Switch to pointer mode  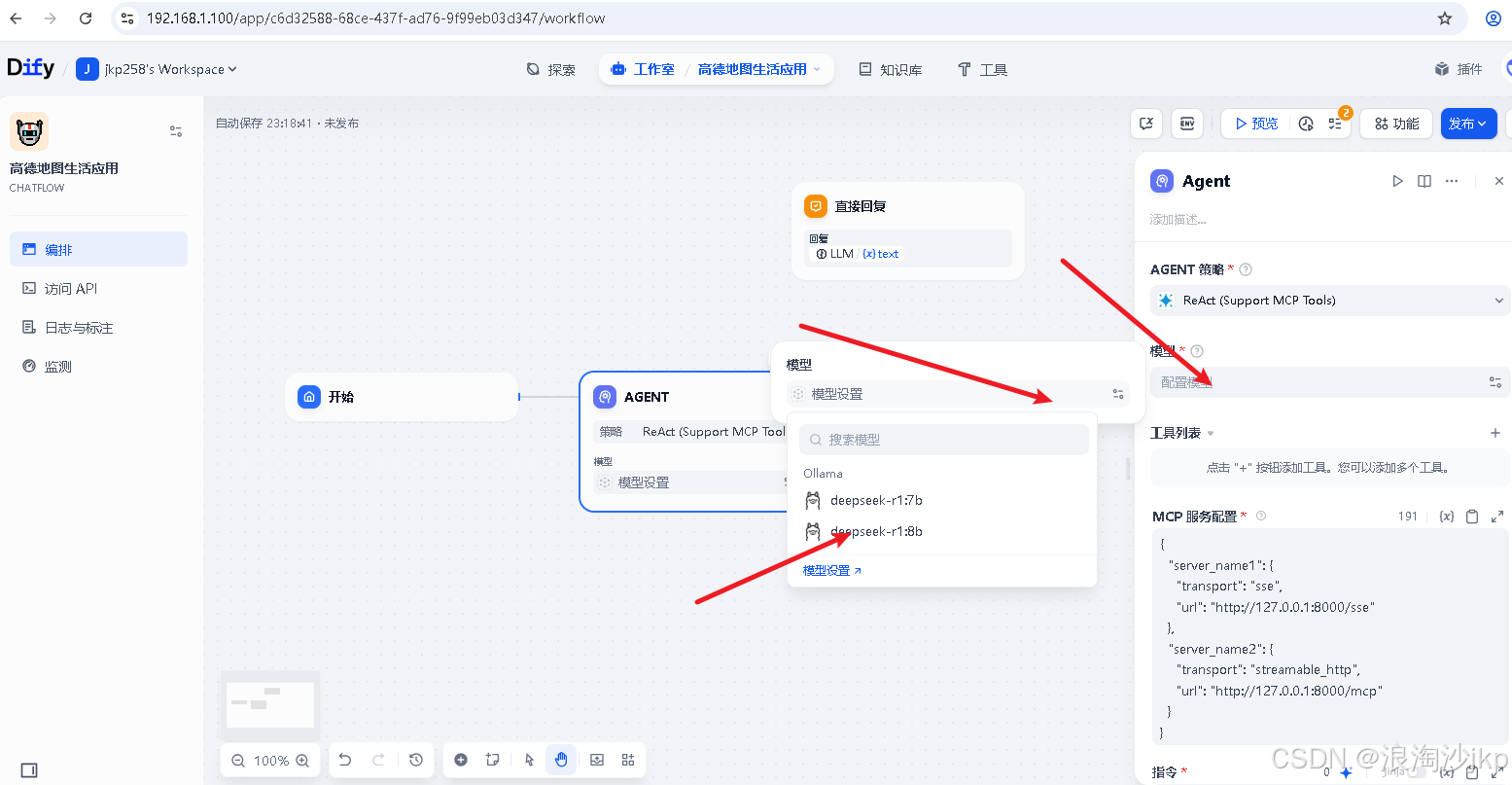[529, 760]
